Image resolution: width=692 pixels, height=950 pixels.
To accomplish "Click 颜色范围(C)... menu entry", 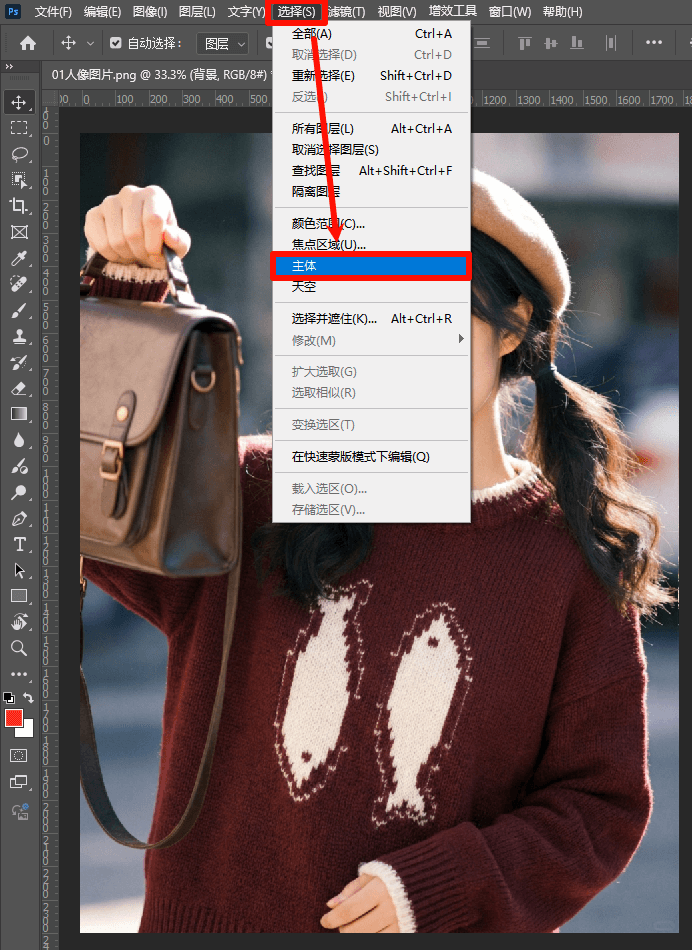I will 328,223.
